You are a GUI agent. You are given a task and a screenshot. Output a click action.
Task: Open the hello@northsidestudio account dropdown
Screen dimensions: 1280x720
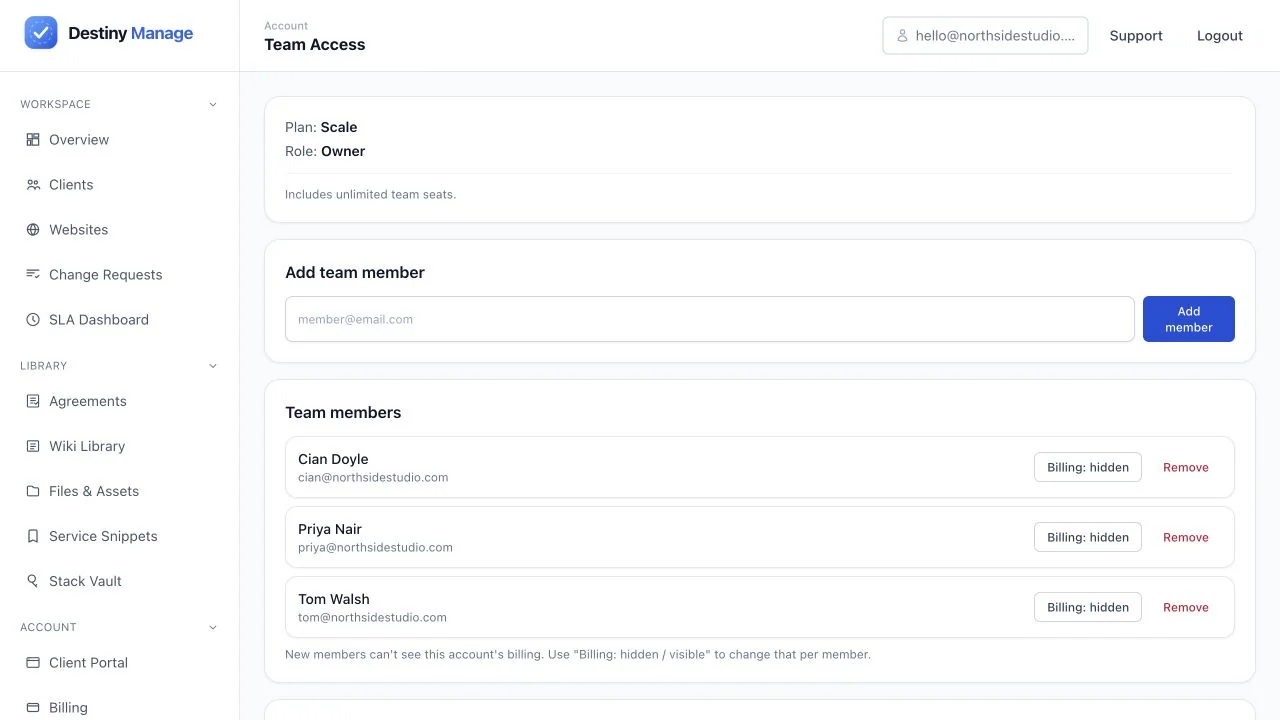[985, 35]
